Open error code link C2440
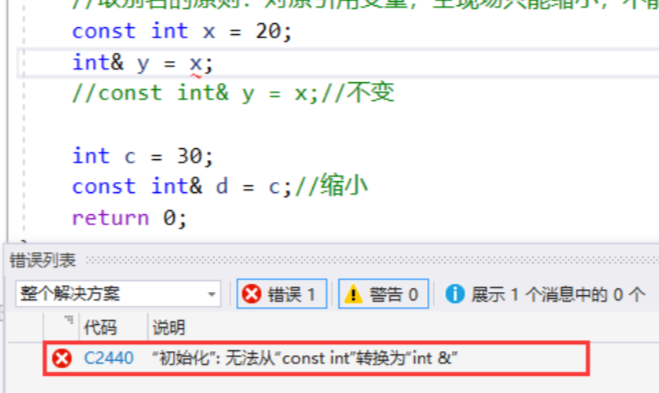Screen dimensions: 659x393 point(109,358)
